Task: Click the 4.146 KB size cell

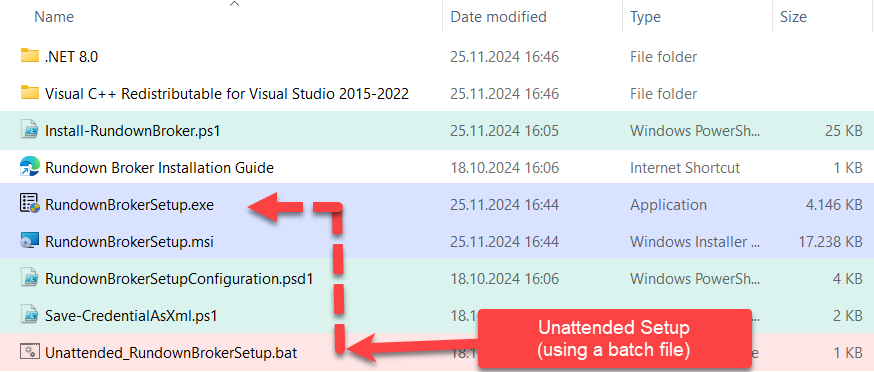Action: tap(834, 205)
